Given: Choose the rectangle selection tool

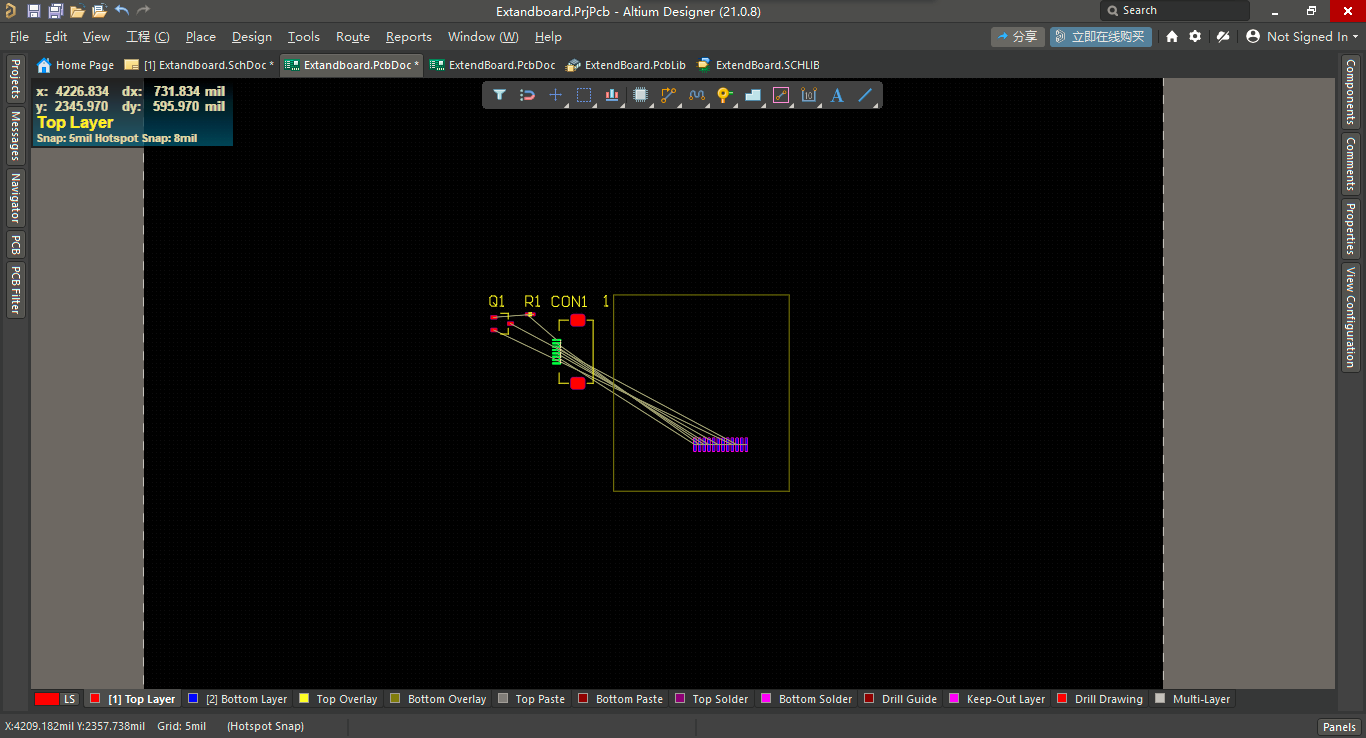Looking at the screenshot, I should point(584,95).
